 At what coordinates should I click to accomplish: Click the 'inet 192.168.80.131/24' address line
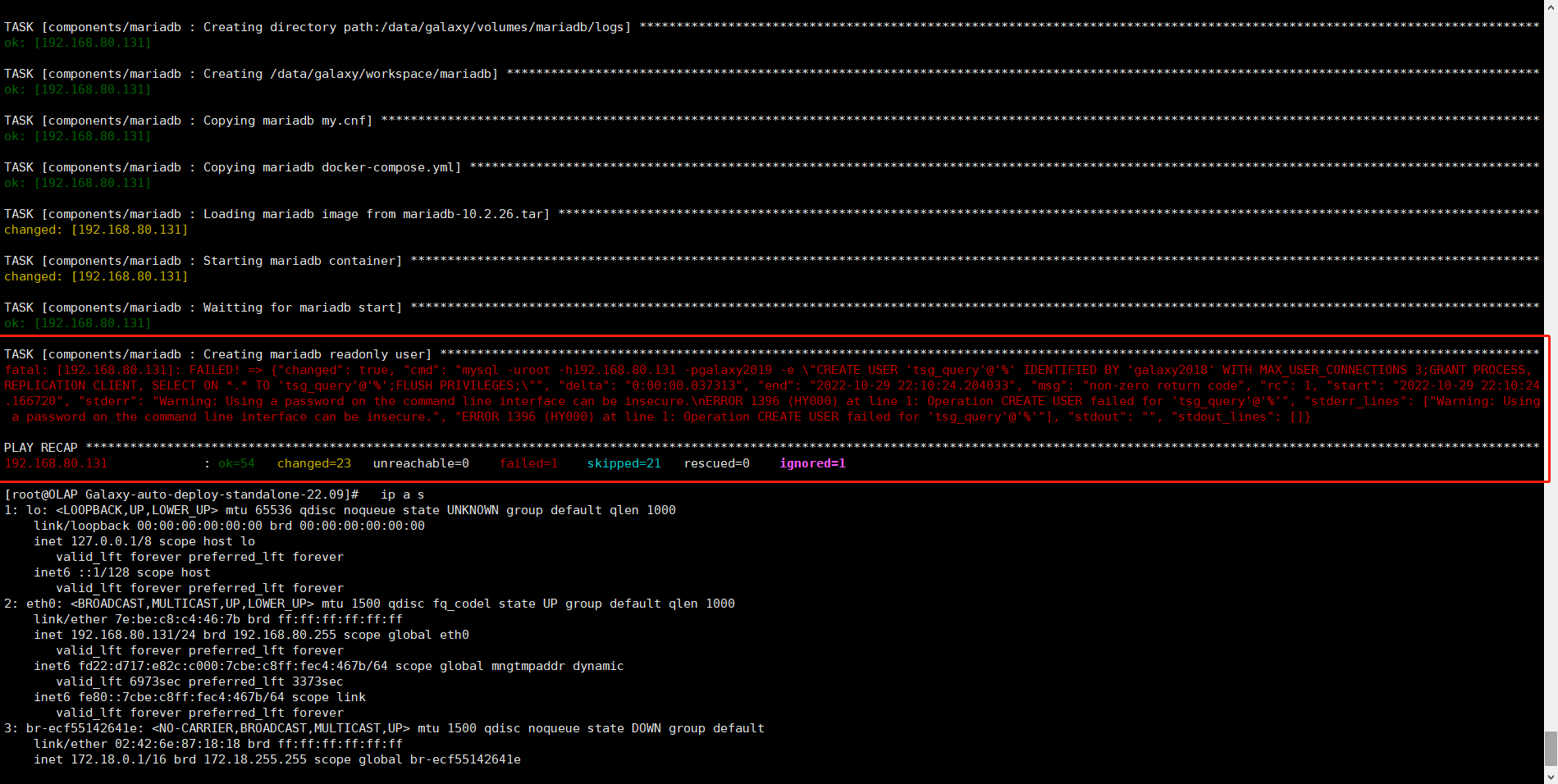251,635
